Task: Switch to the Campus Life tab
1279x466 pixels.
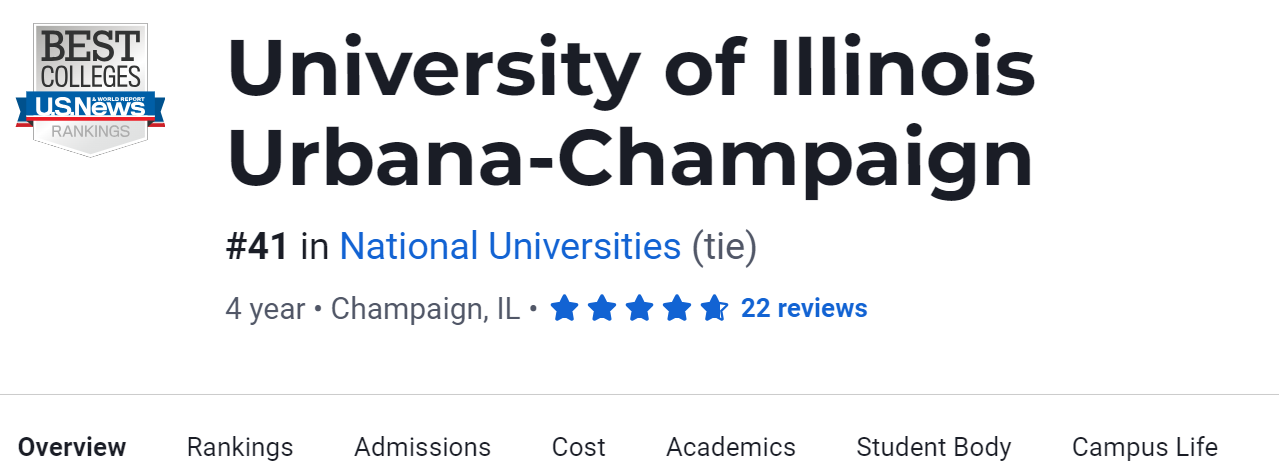Action: 1144,446
